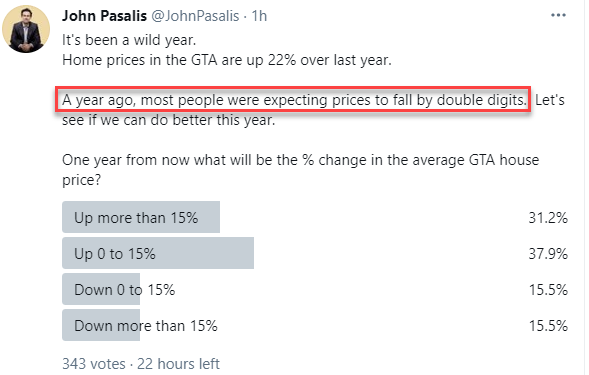Click the red-highlighted sentence about double digits
The image size is (589, 375).
coord(293,100)
